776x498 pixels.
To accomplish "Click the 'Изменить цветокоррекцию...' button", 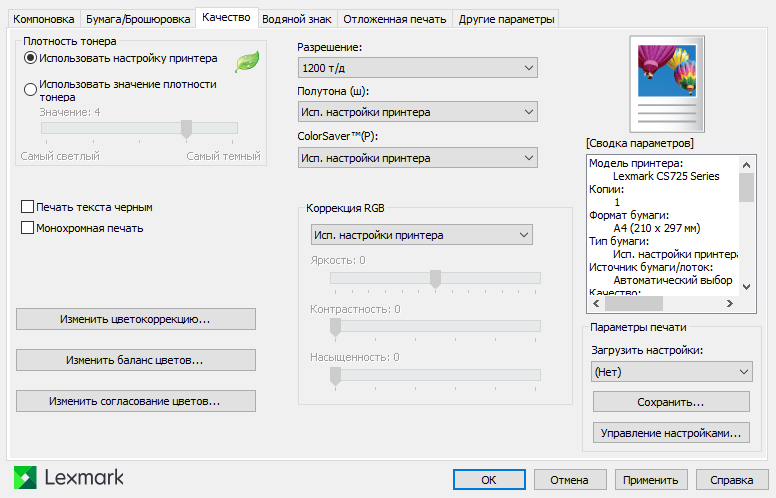I will click(x=136, y=319).
